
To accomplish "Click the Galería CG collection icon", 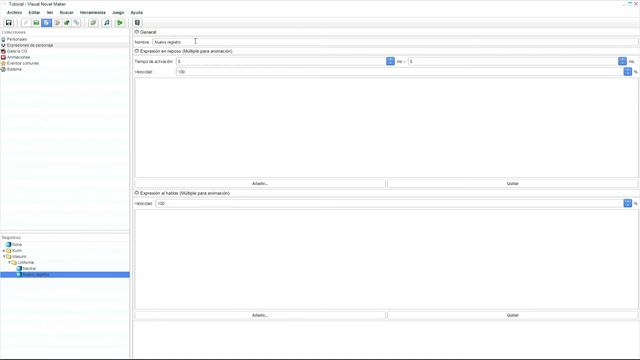I will click(x=3, y=51).
